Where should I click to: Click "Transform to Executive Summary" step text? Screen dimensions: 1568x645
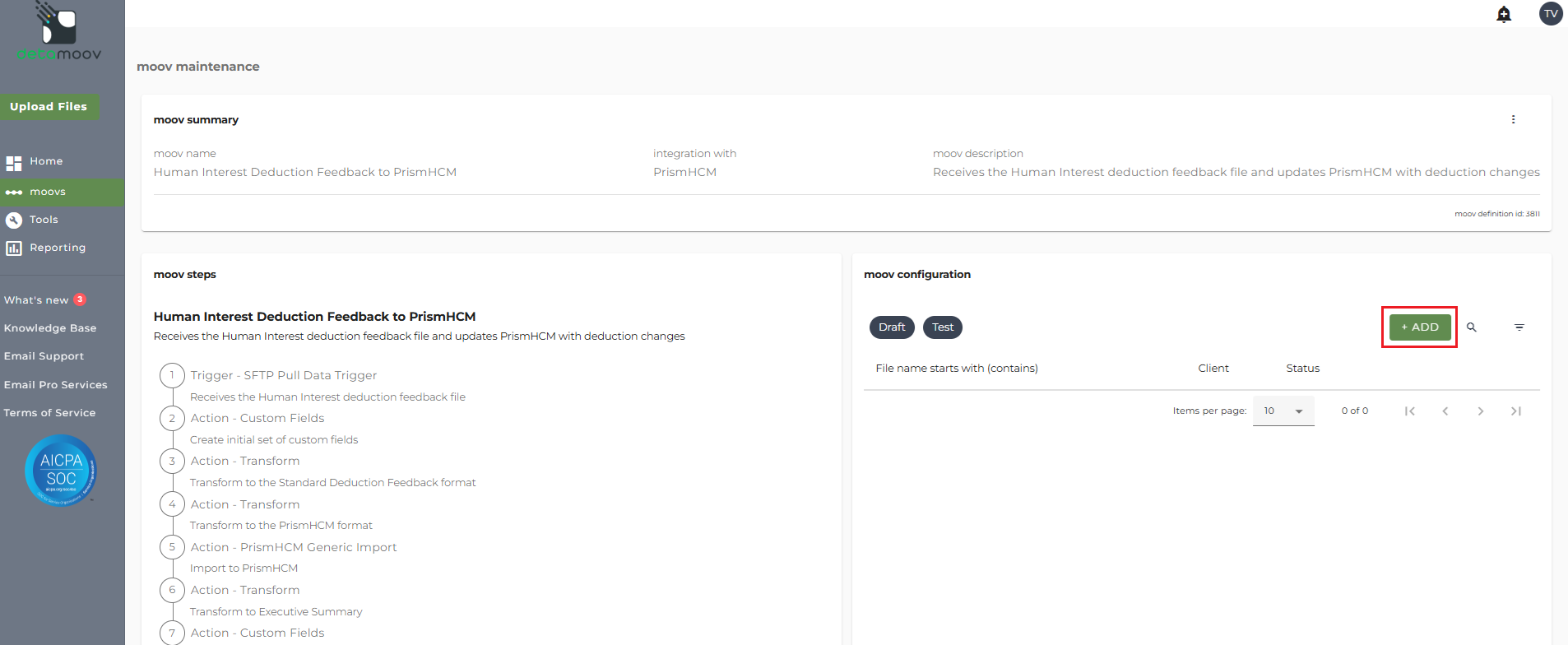[276, 612]
